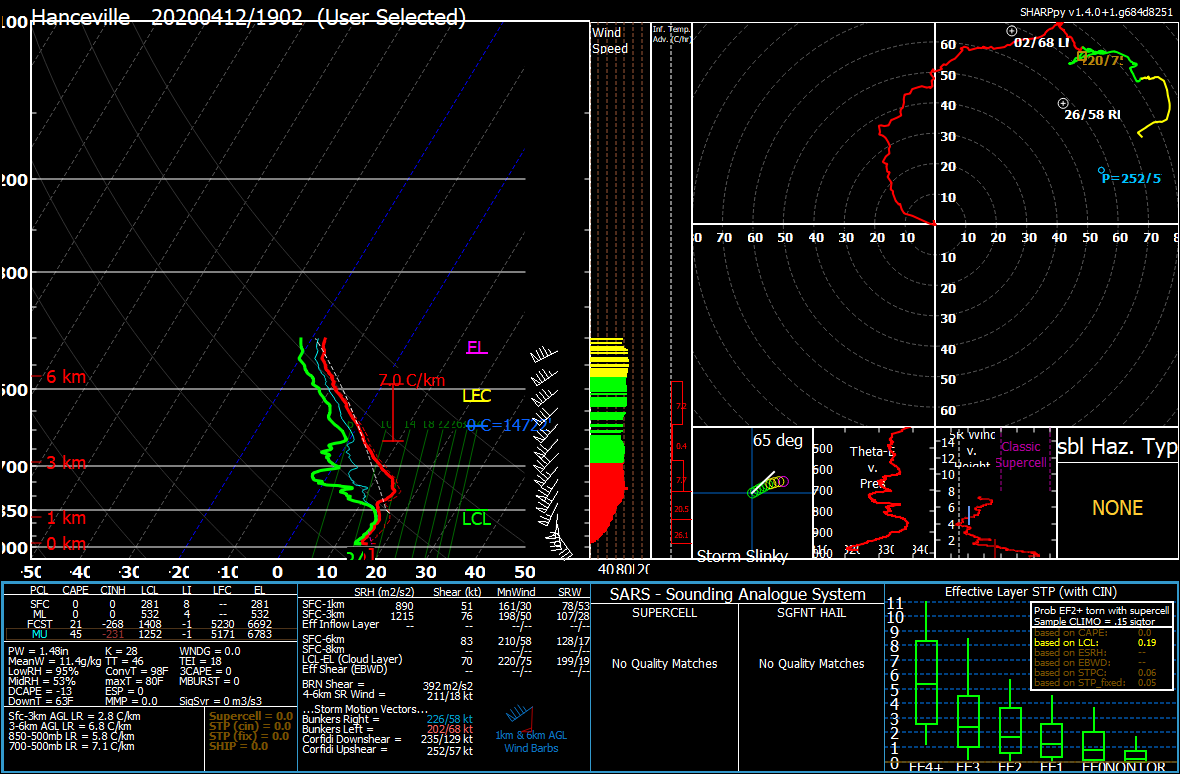Click the 700-500mb LR line
This screenshot has width=1180, height=774.
pos(71,745)
